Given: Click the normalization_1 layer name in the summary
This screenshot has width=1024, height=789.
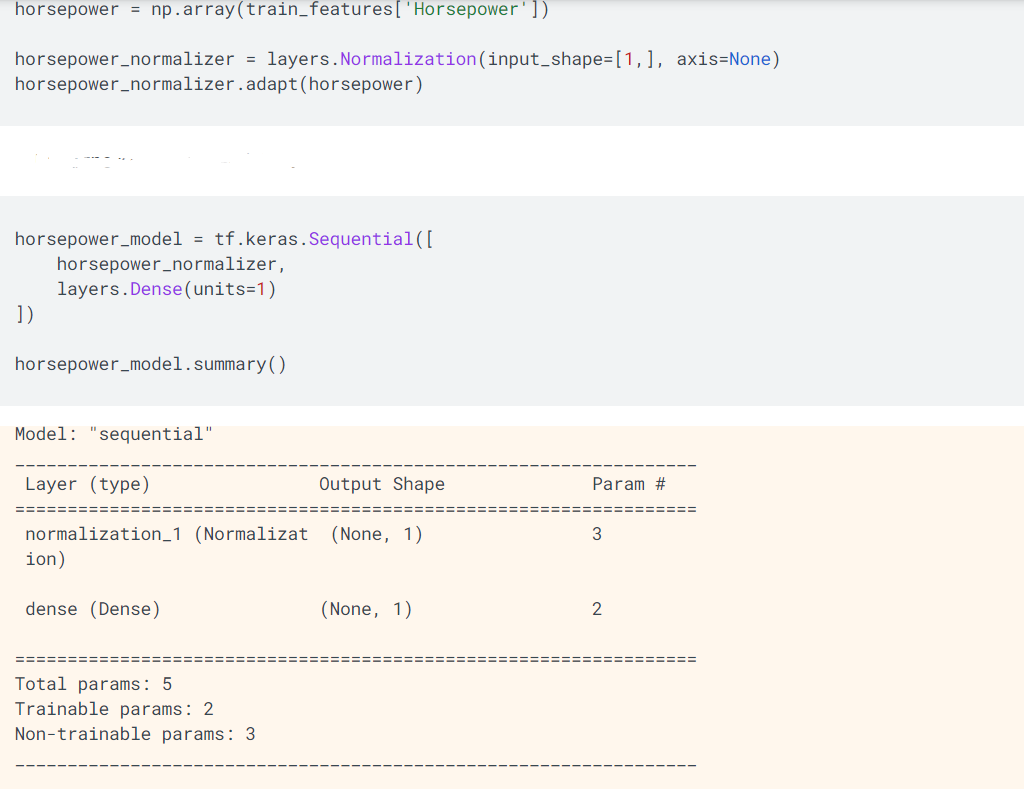Looking at the screenshot, I should pos(104,534).
